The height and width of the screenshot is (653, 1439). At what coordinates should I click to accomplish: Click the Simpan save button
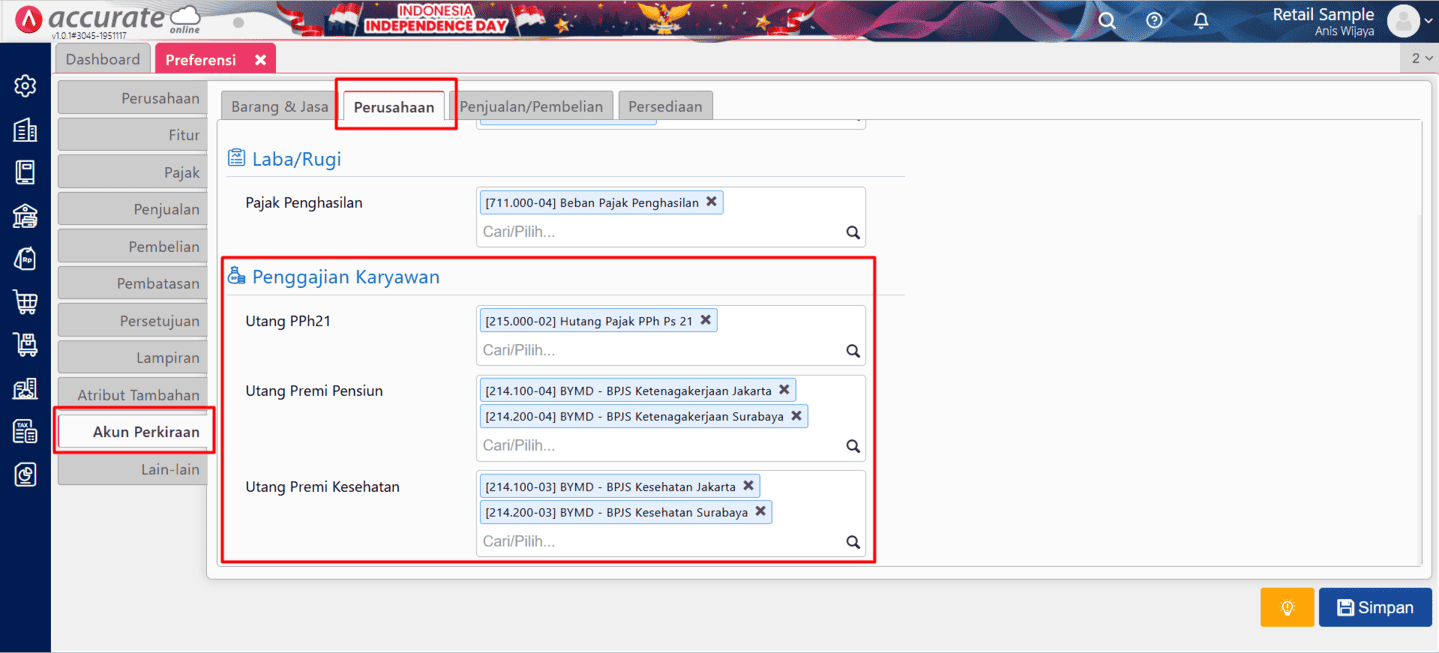[x=1375, y=607]
